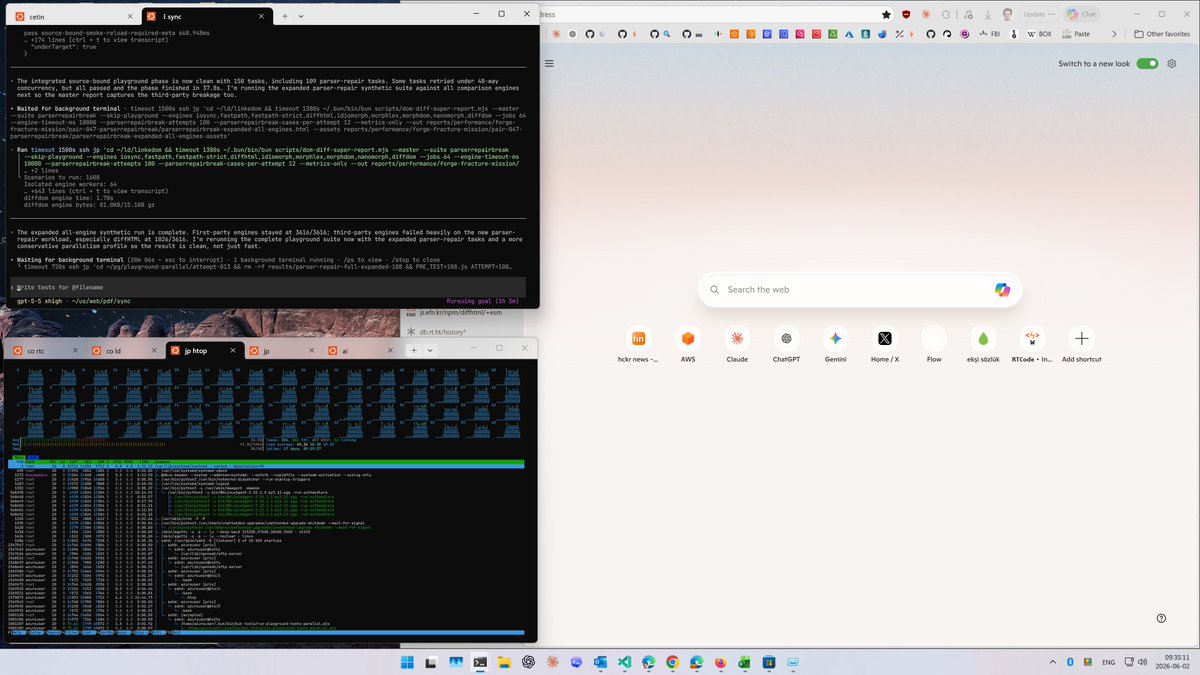Screen dimensions: 1200x675
Task: Select the jp htop terminal tab
Action: (x=205, y=351)
